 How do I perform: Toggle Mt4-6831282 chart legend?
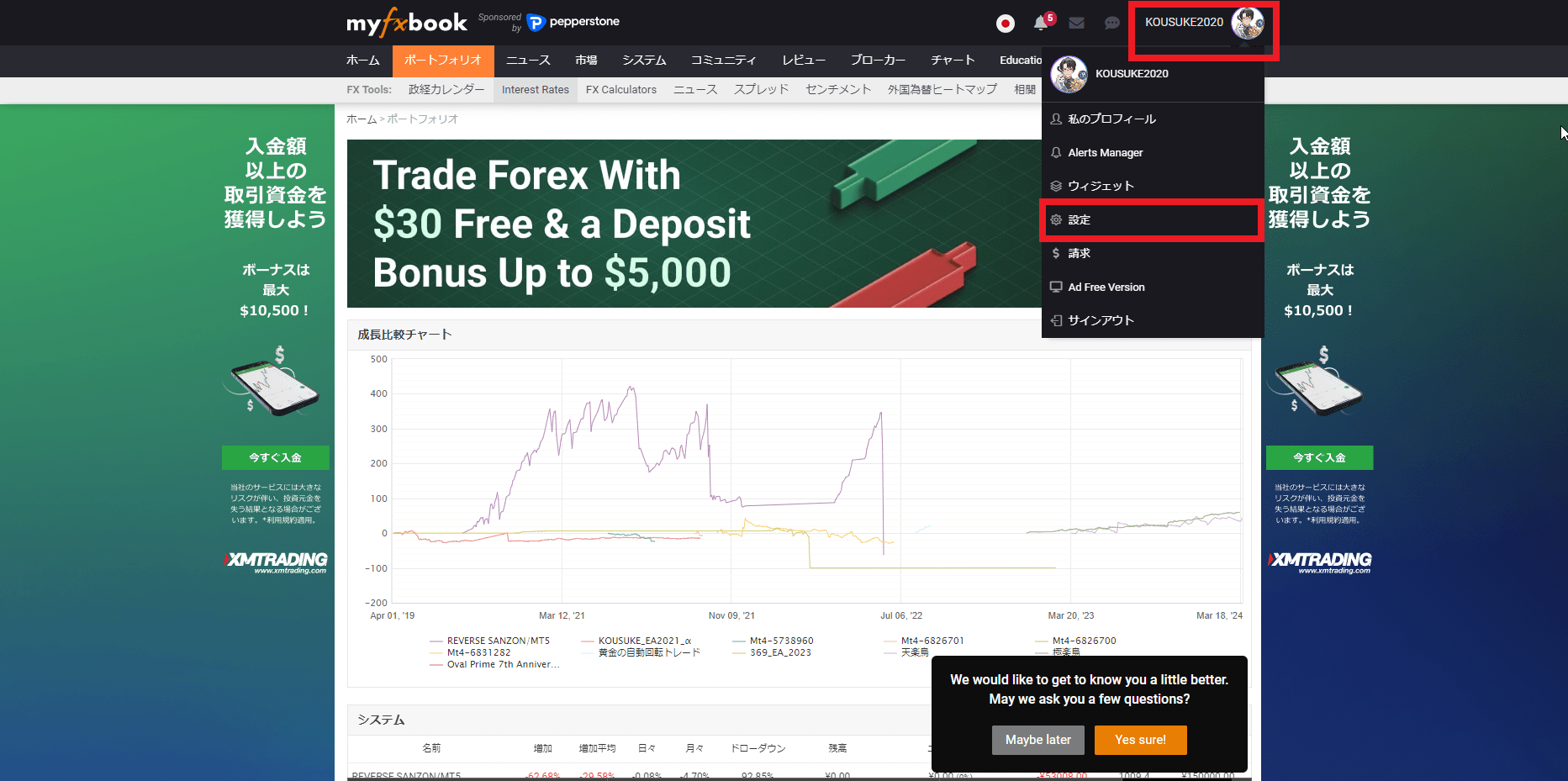pyautogui.click(x=471, y=652)
